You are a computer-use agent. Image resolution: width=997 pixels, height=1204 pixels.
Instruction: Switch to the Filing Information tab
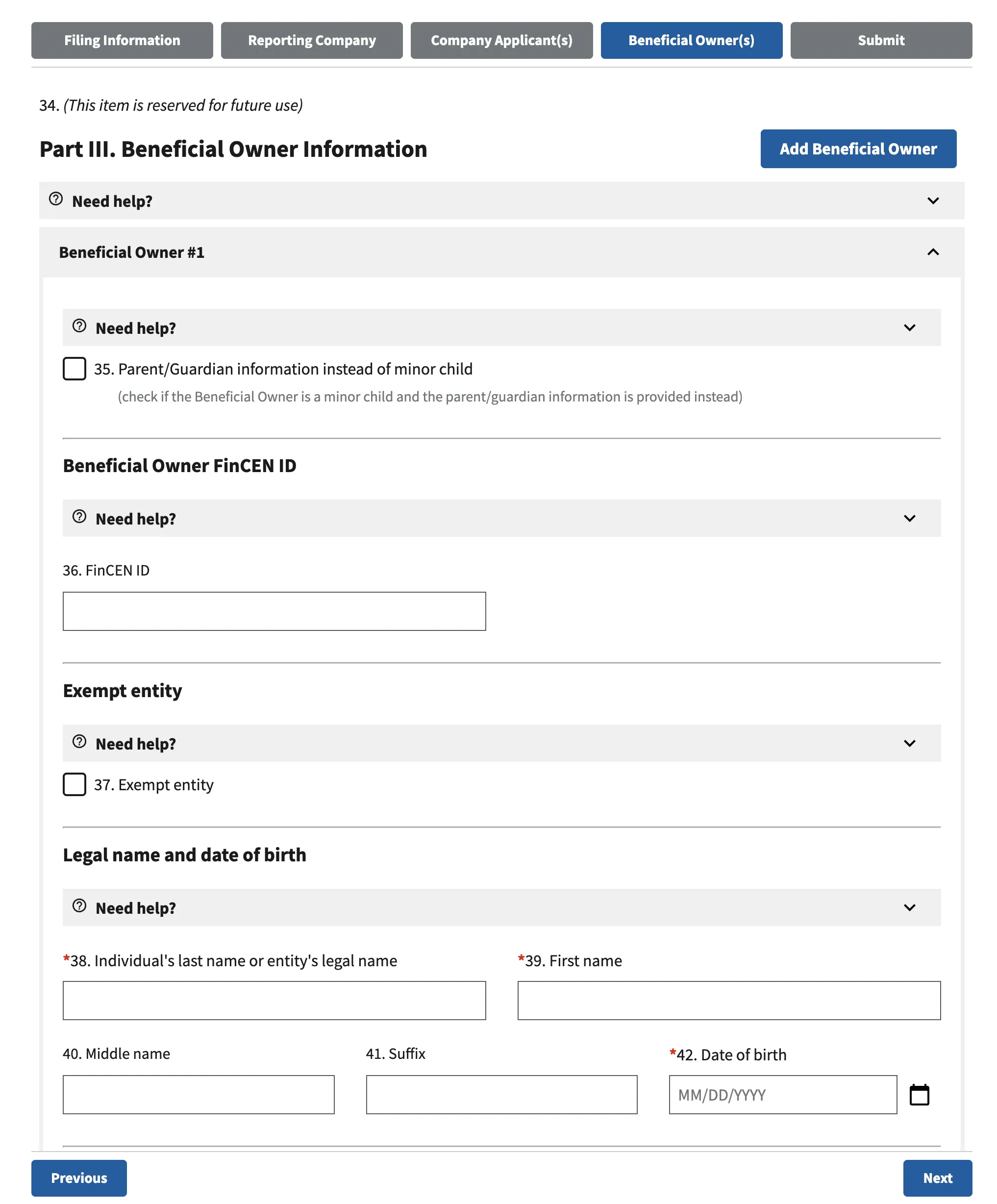[x=122, y=40]
